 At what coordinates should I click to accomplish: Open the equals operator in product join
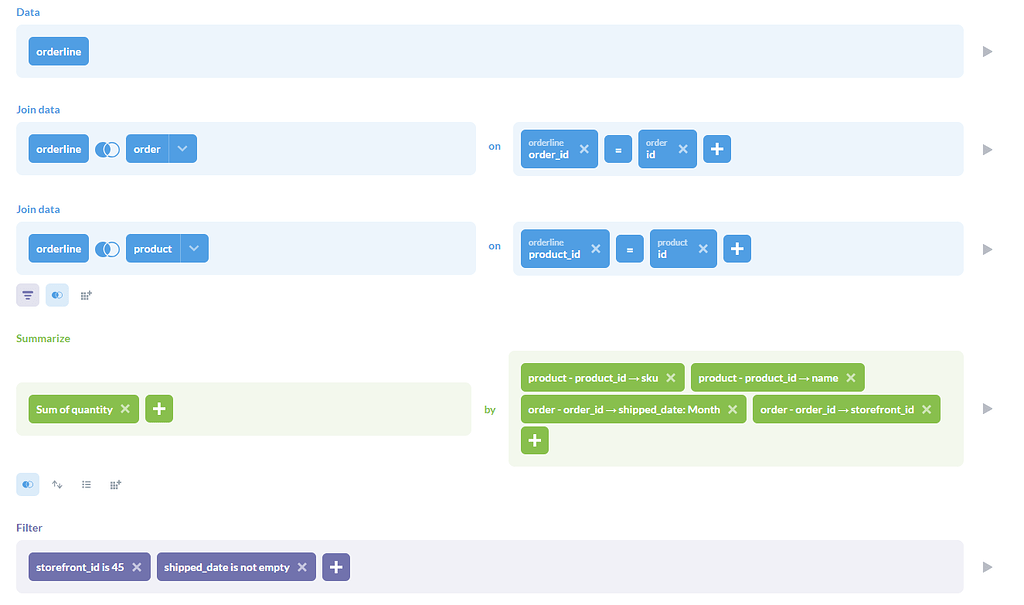(629, 249)
